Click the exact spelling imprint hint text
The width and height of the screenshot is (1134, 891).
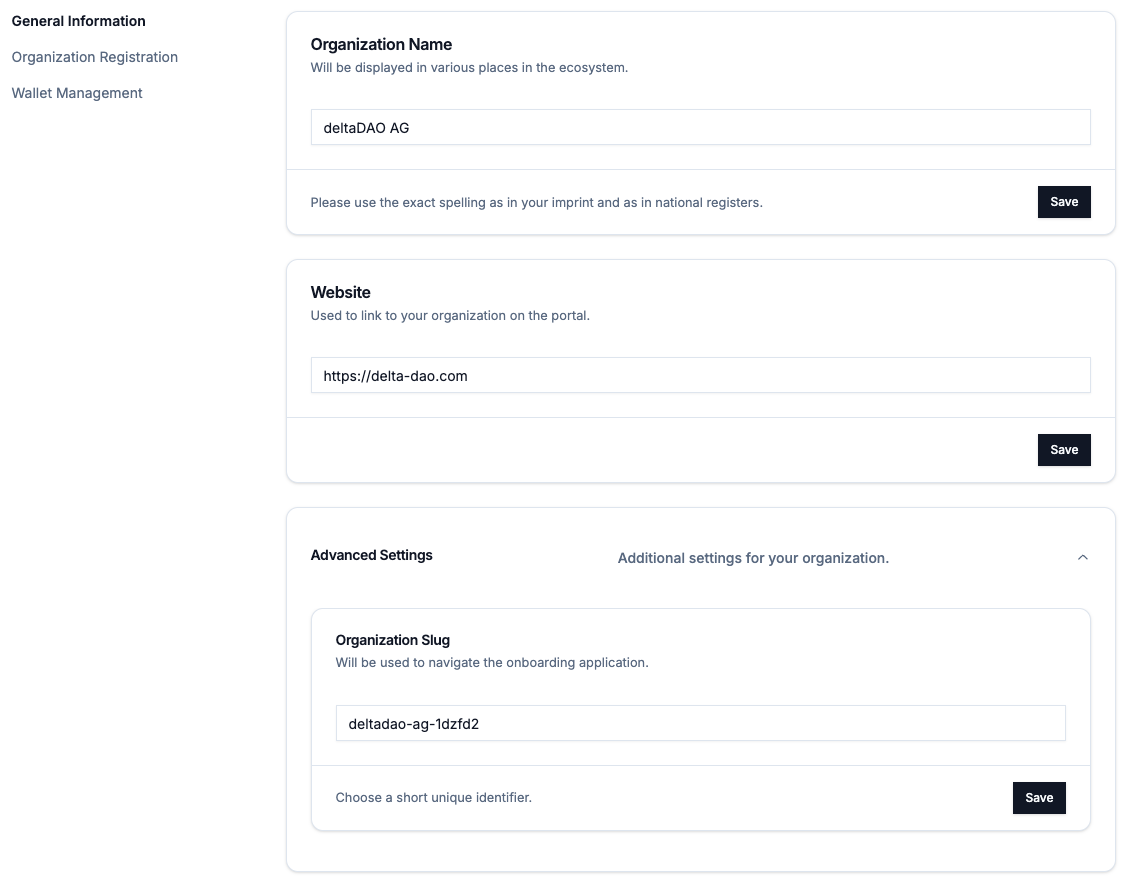coord(536,202)
